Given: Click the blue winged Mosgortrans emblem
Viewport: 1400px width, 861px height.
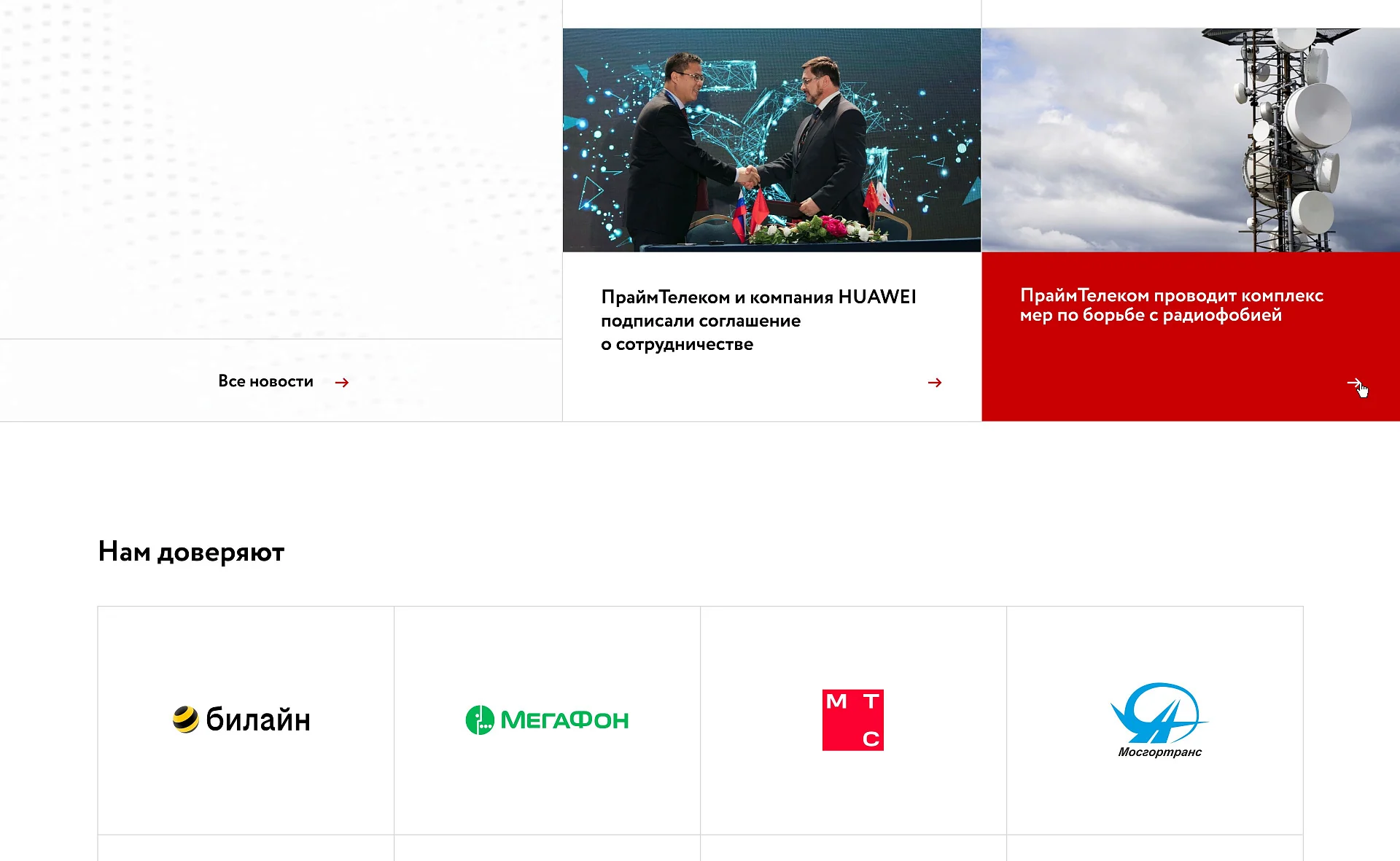Looking at the screenshot, I should click(1159, 713).
